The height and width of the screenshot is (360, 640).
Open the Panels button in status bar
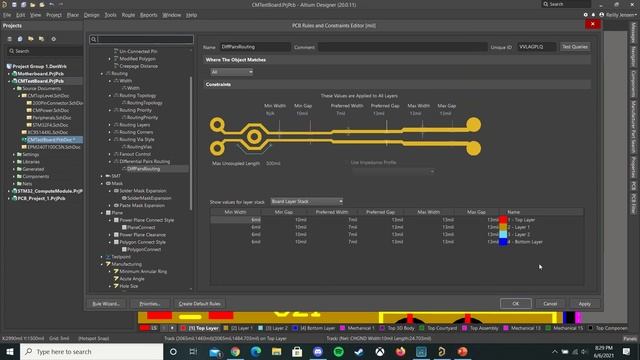(630, 339)
